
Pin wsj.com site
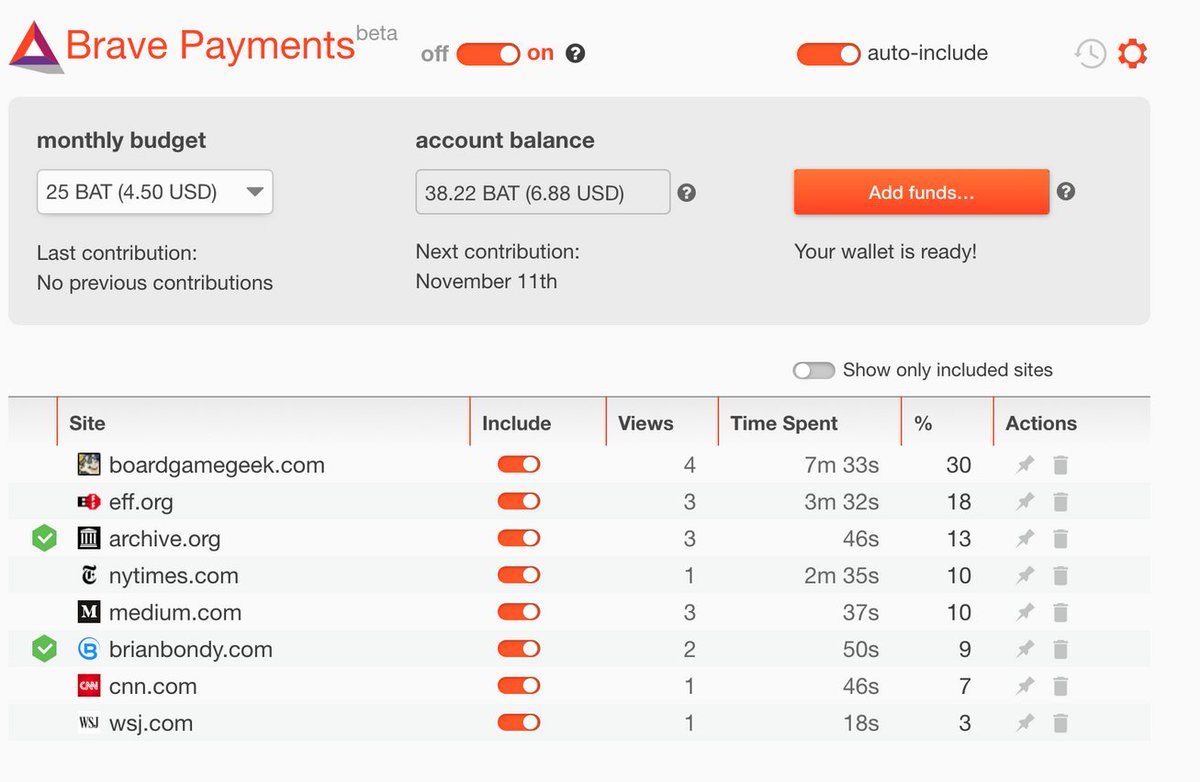[1025, 723]
